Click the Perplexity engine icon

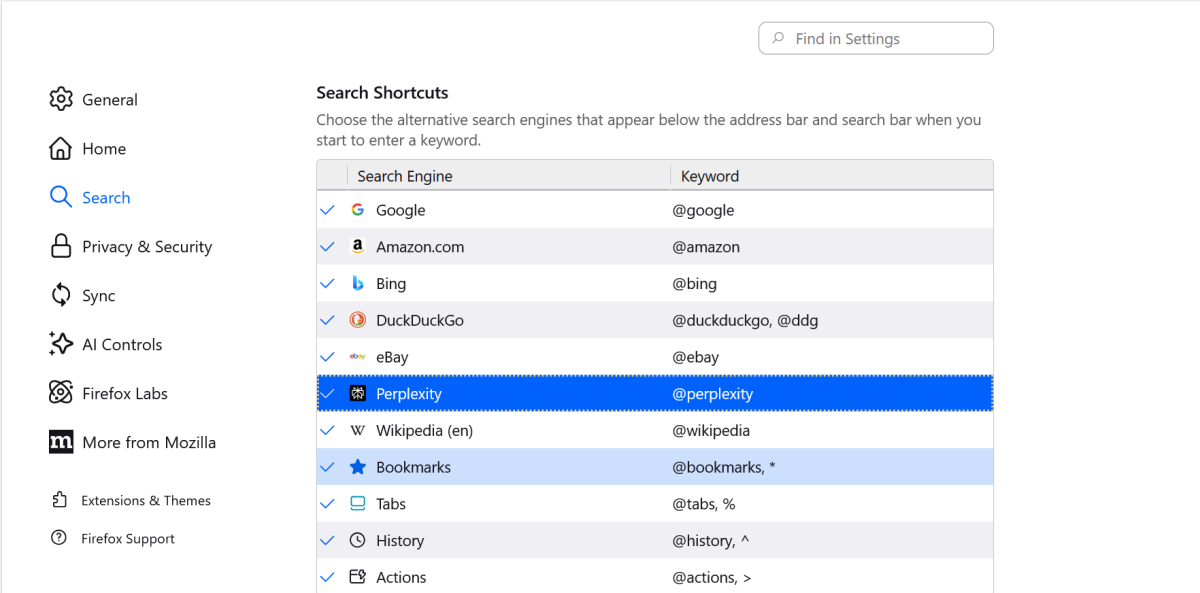357,393
